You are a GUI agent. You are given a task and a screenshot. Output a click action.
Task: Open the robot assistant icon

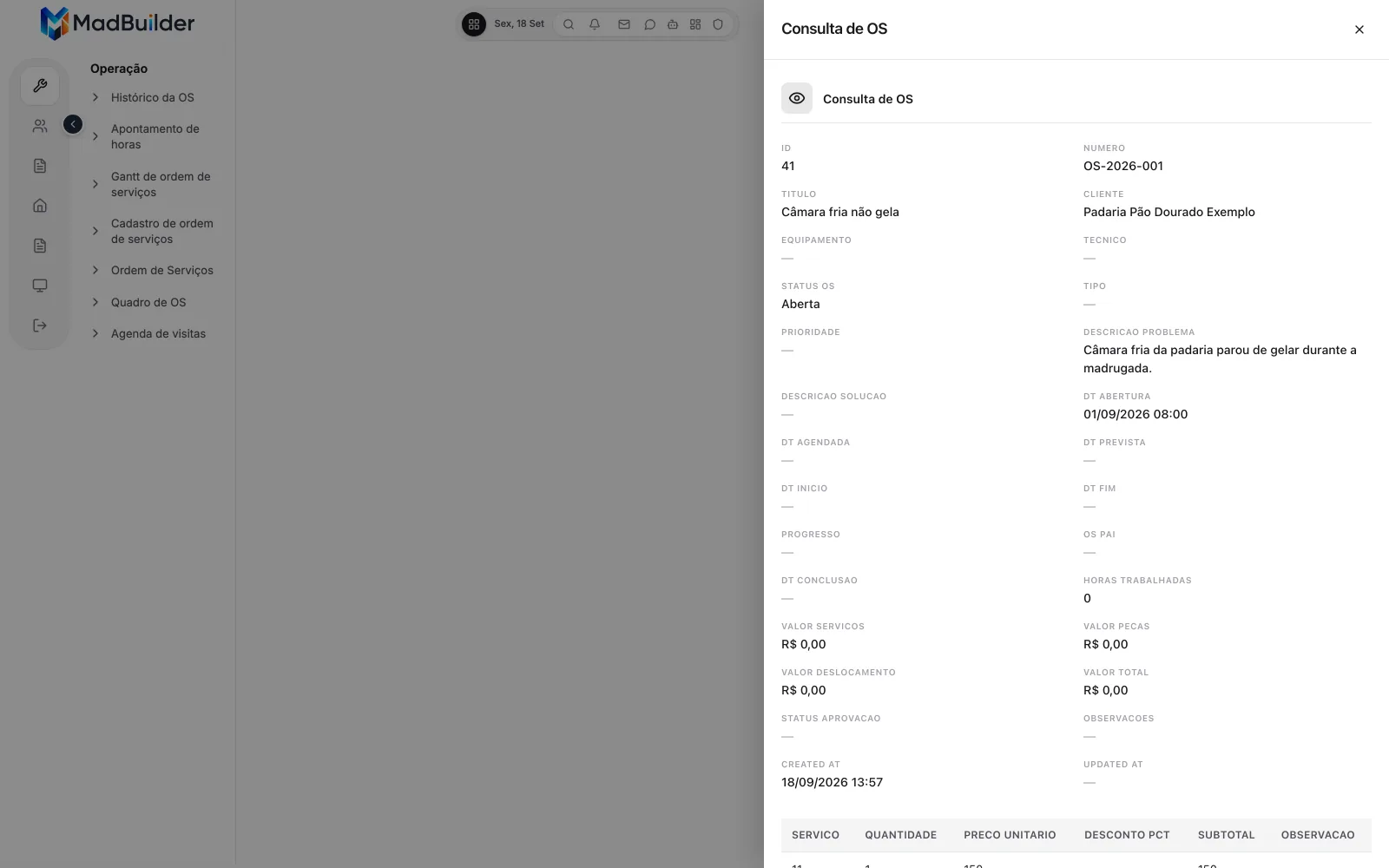(x=673, y=24)
